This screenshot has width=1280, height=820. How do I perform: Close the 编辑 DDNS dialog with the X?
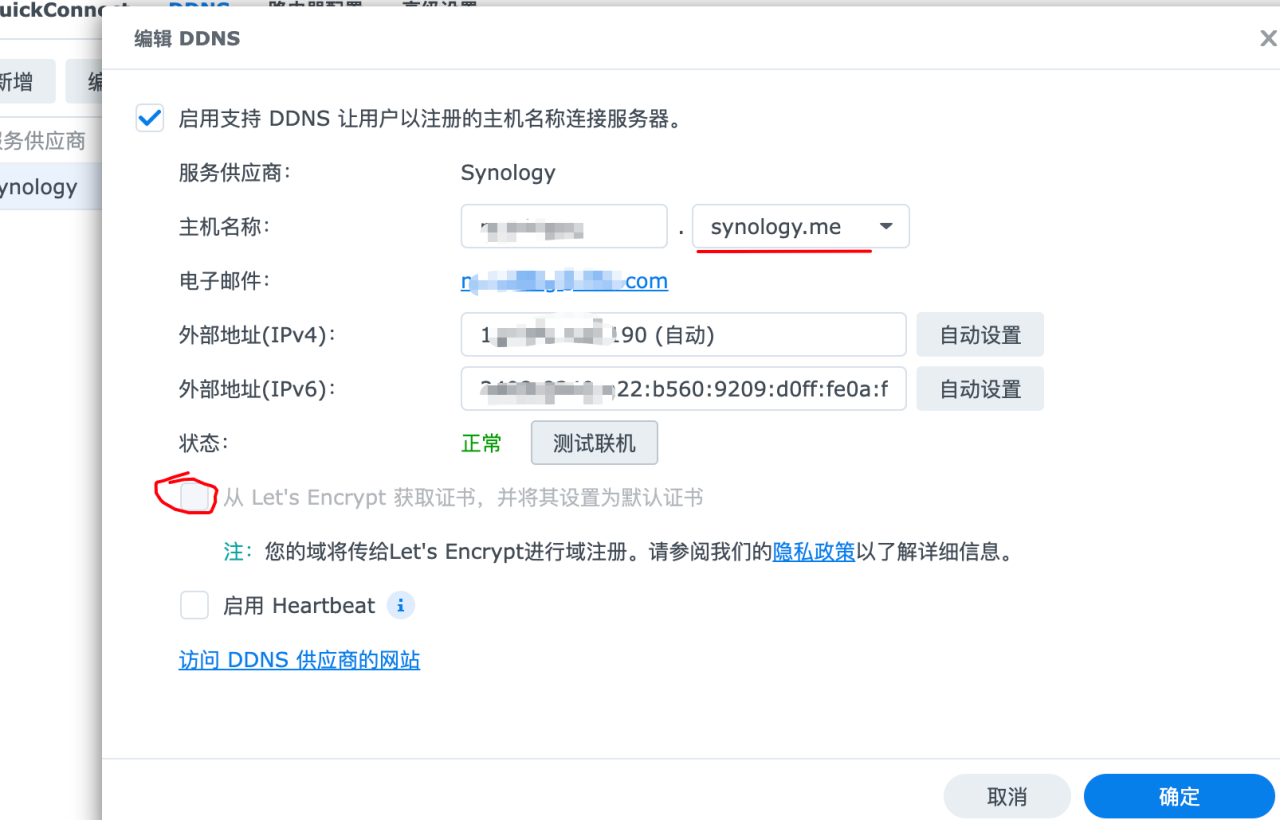(x=1267, y=38)
